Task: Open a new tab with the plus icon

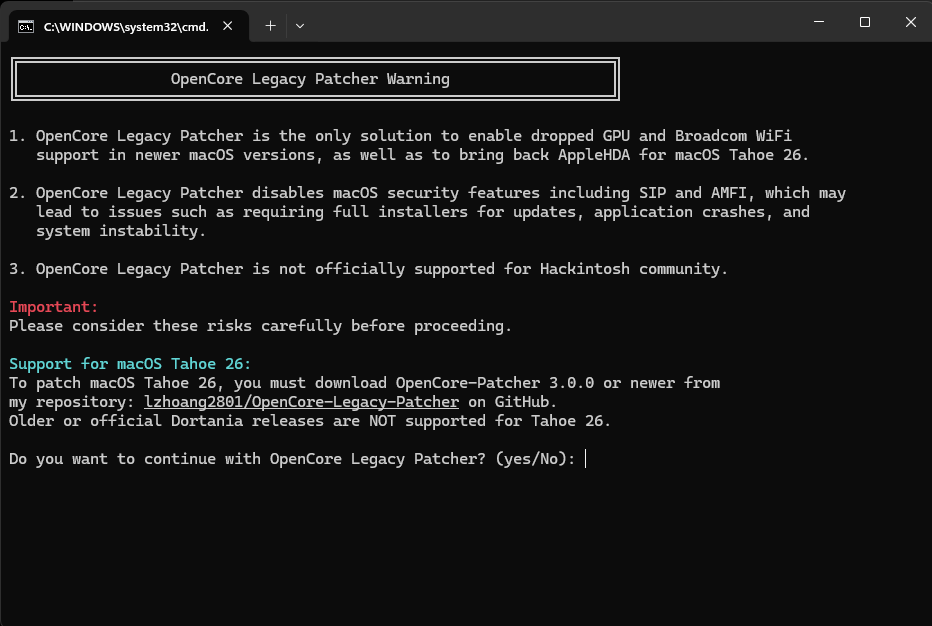Action: [270, 26]
